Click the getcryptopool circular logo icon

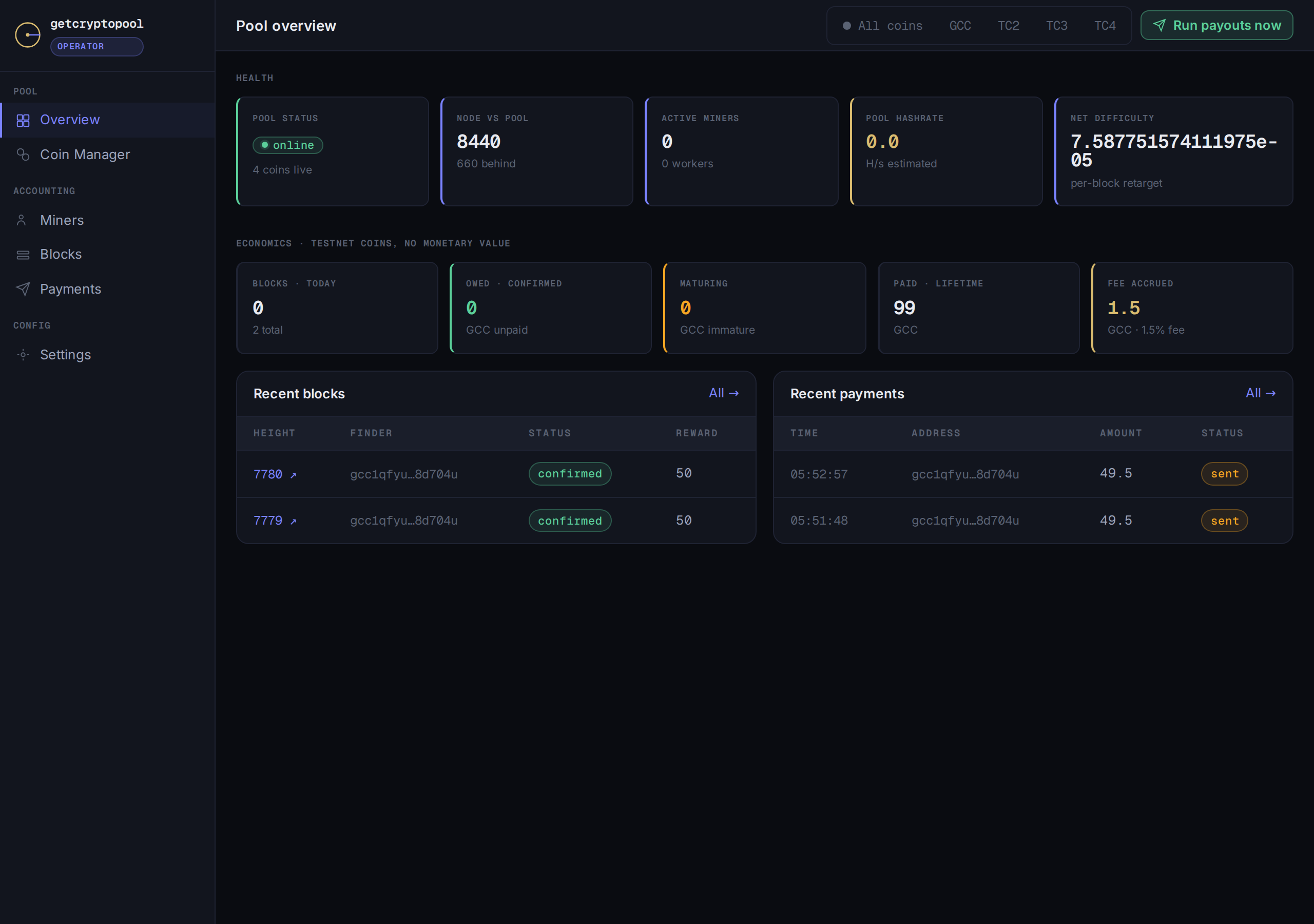click(x=28, y=35)
